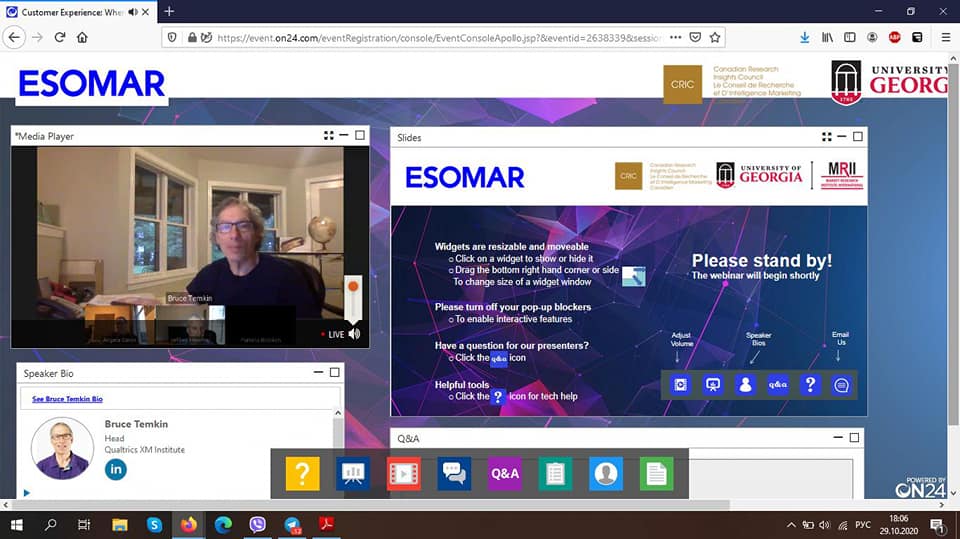Expand the bio triangle below the speaker photo
The width and height of the screenshot is (960, 539).
[26, 492]
